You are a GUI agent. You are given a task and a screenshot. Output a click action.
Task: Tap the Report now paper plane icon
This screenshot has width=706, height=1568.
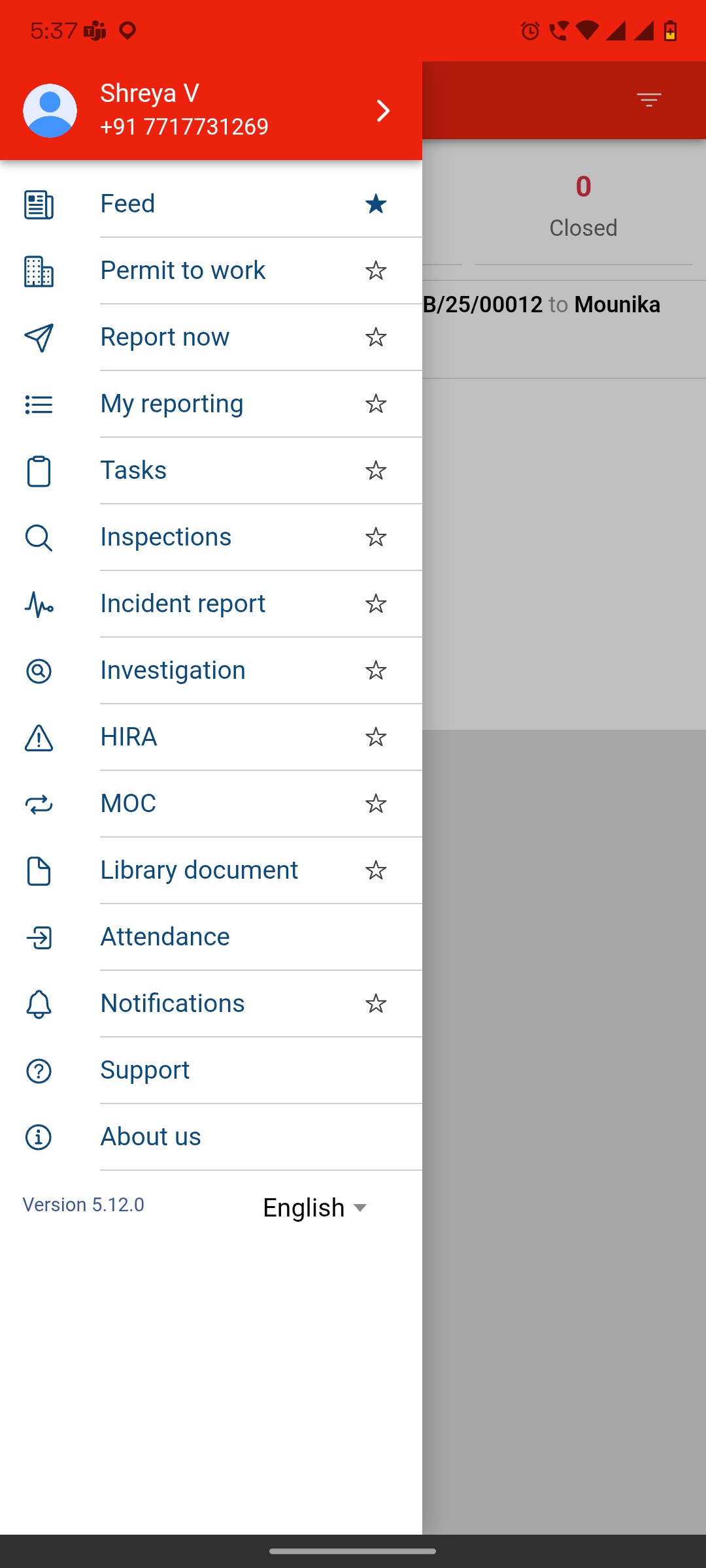click(39, 338)
